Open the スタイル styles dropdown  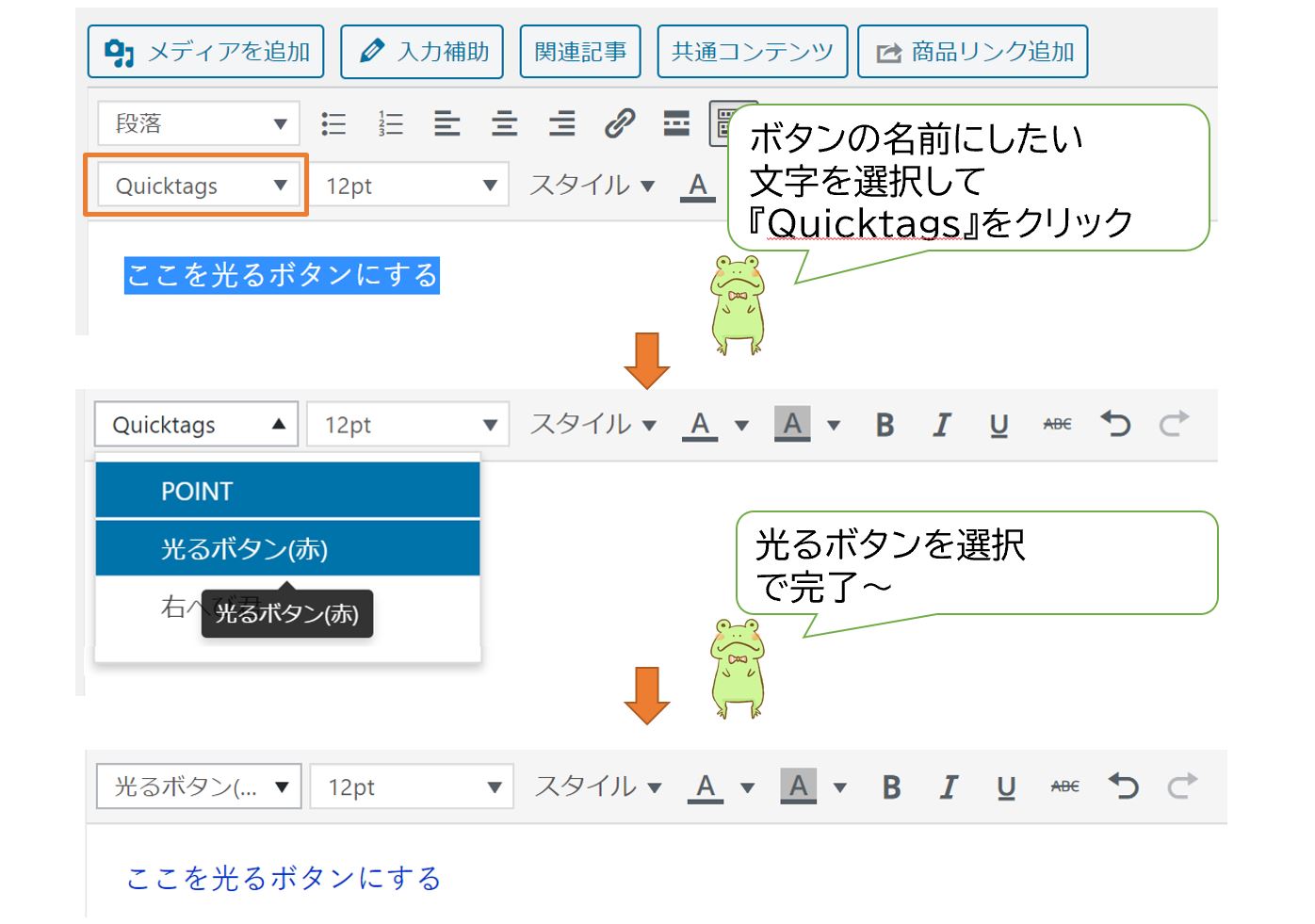point(589,186)
